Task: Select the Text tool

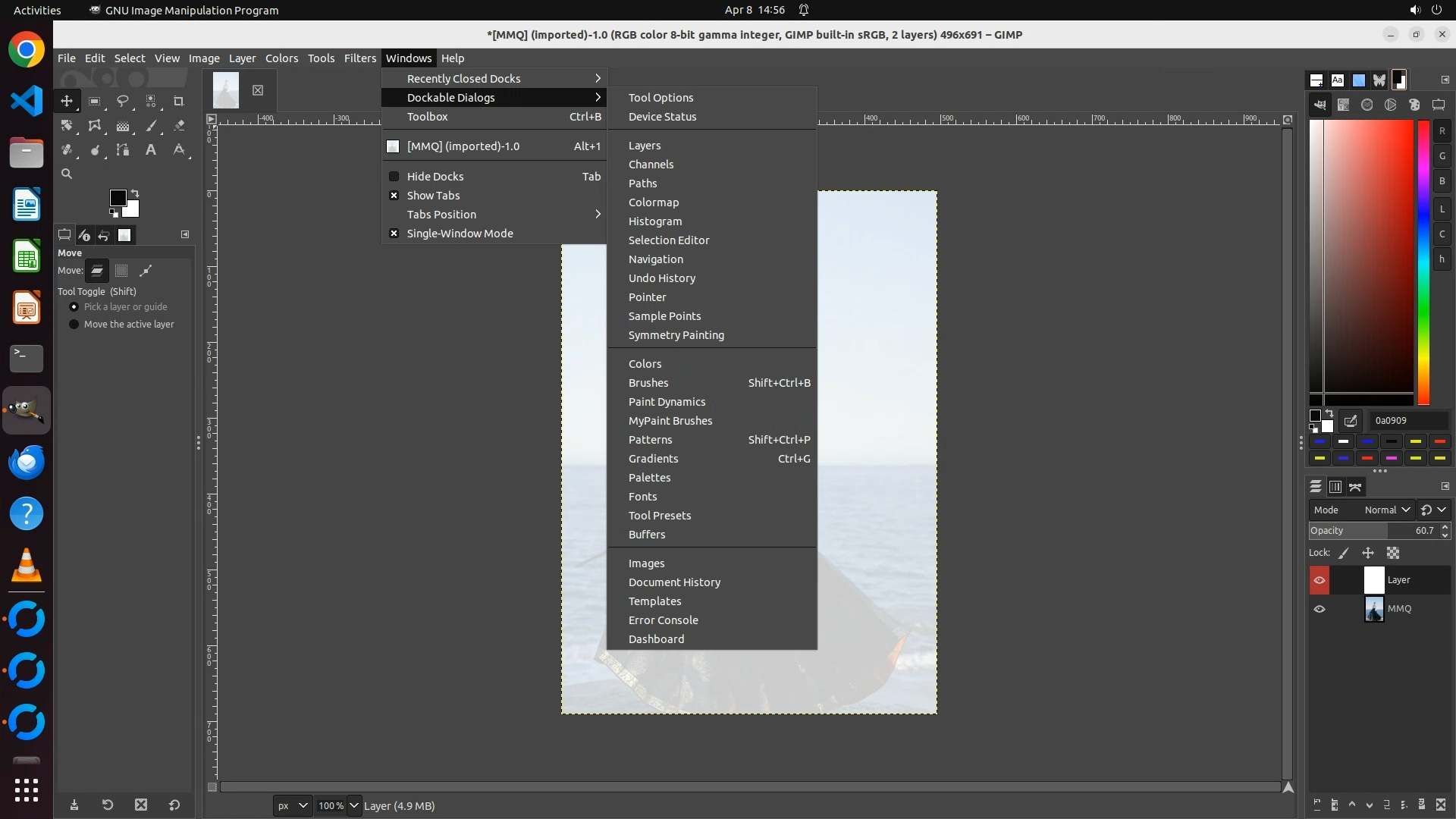Action: point(151,150)
